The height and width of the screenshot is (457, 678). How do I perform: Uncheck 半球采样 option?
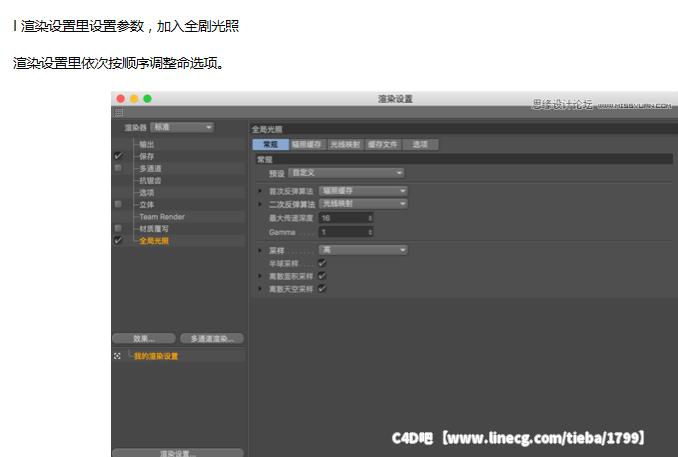pos(322,263)
